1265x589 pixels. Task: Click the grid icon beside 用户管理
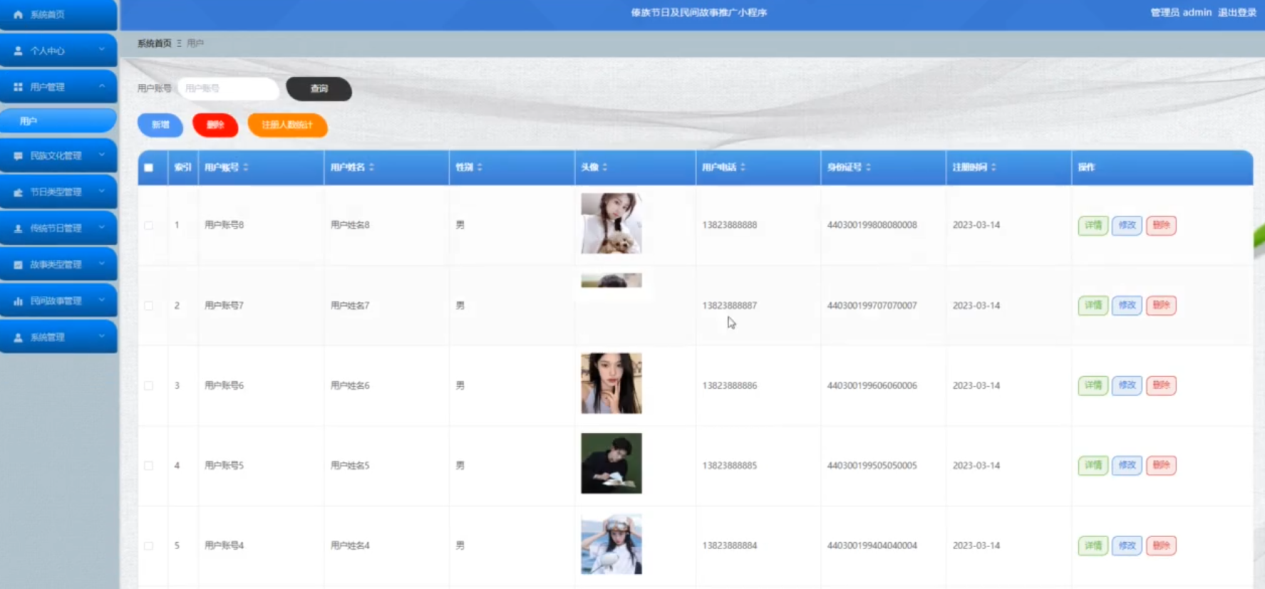pos(18,87)
